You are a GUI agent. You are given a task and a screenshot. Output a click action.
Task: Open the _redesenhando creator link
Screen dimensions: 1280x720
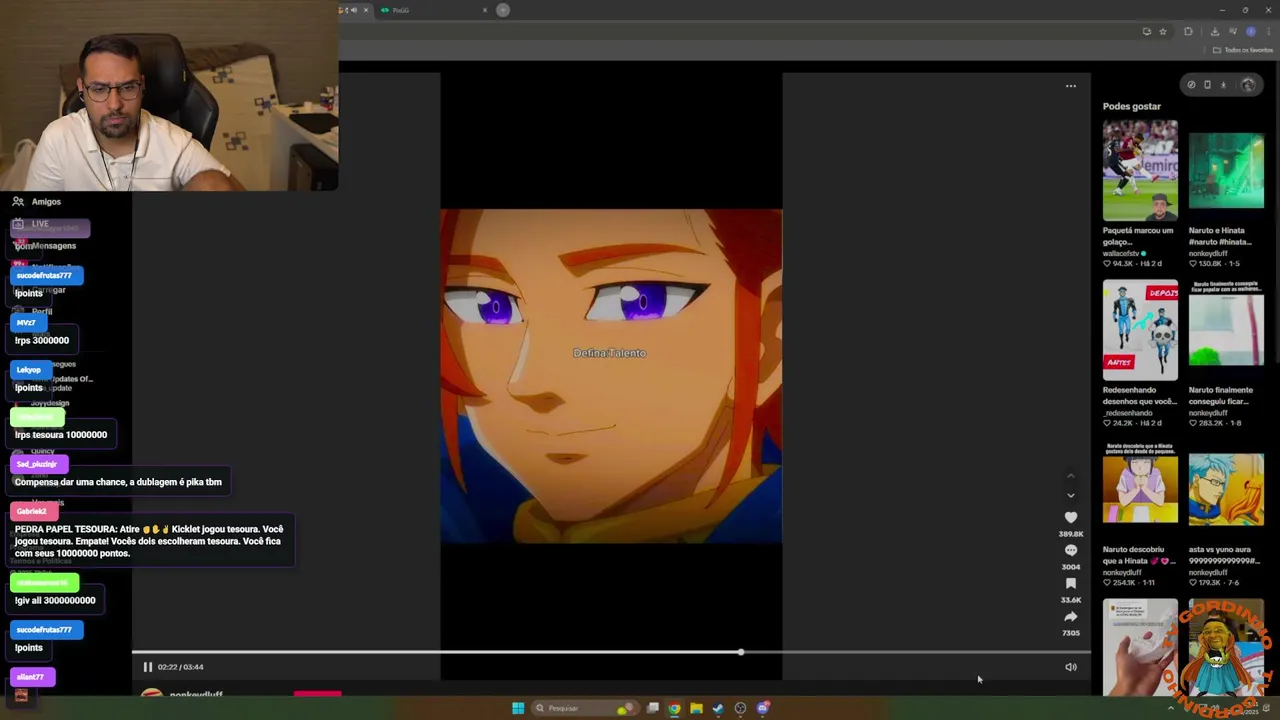tap(1128, 413)
